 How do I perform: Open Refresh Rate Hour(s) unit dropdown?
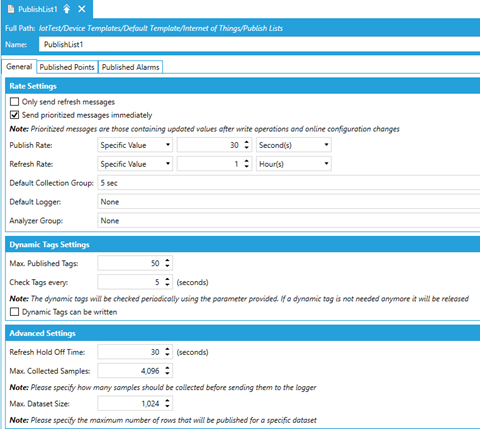[294, 164]
